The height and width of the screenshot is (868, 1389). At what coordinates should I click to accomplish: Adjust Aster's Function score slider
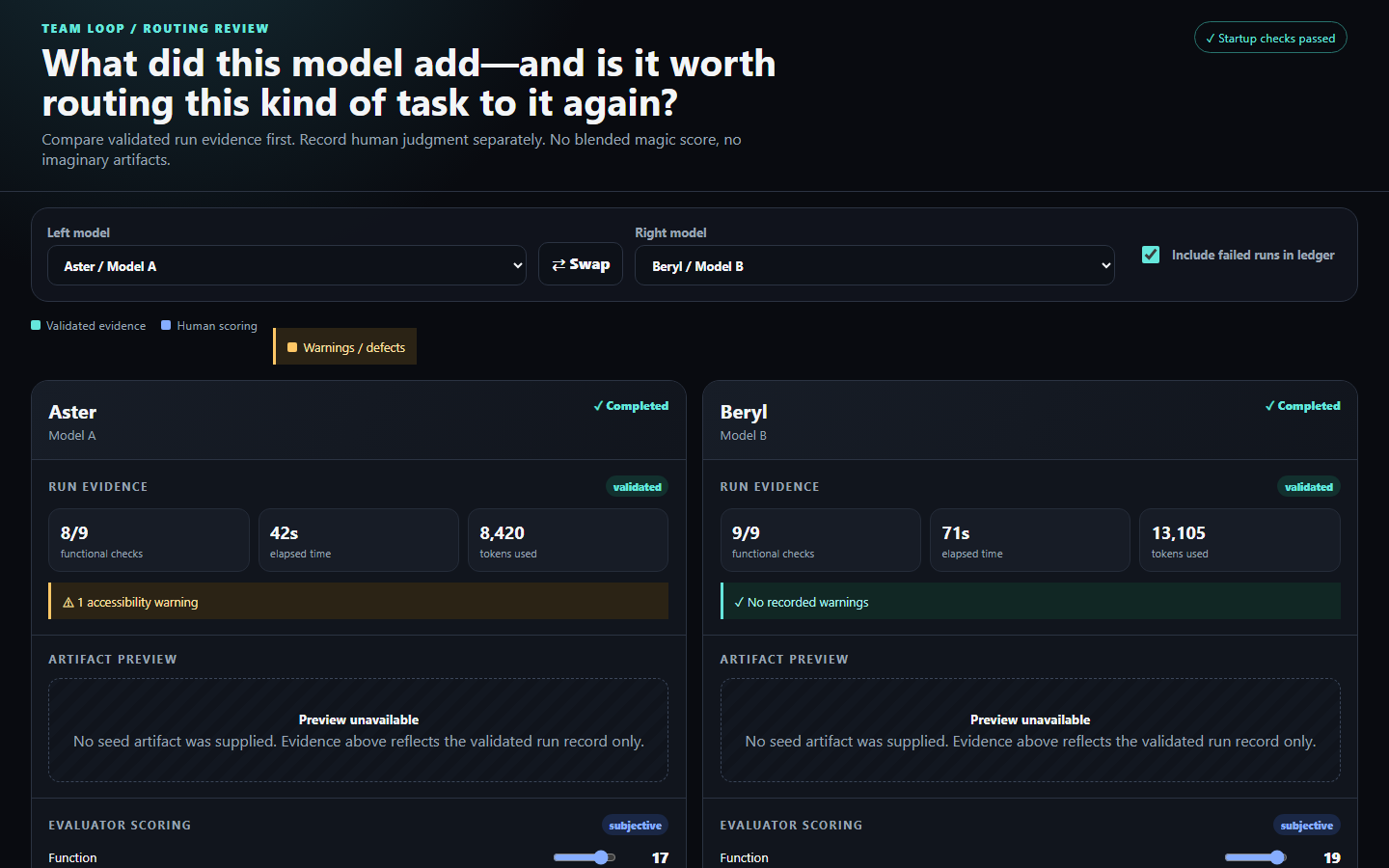tap(585, 857)
